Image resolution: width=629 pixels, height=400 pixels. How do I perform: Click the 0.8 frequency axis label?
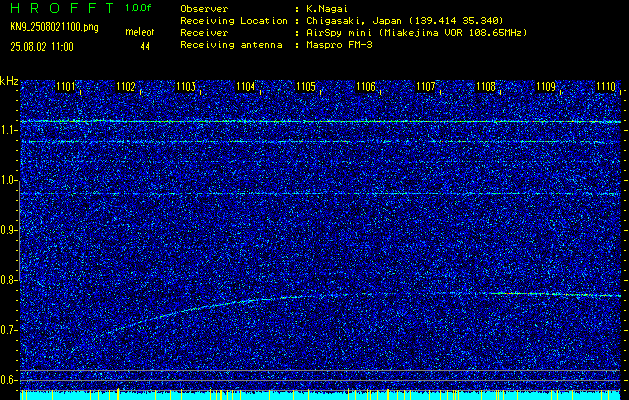tap(7, 280)
